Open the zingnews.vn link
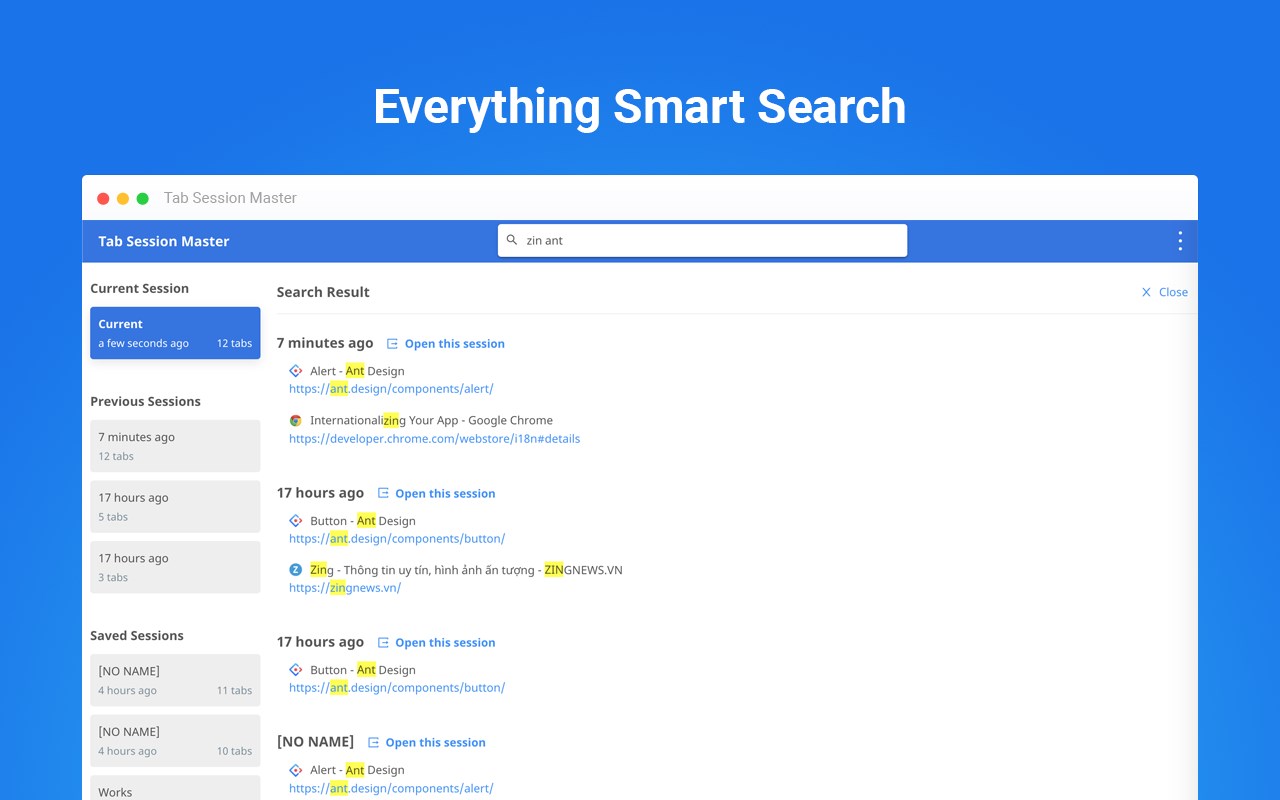 345,588
